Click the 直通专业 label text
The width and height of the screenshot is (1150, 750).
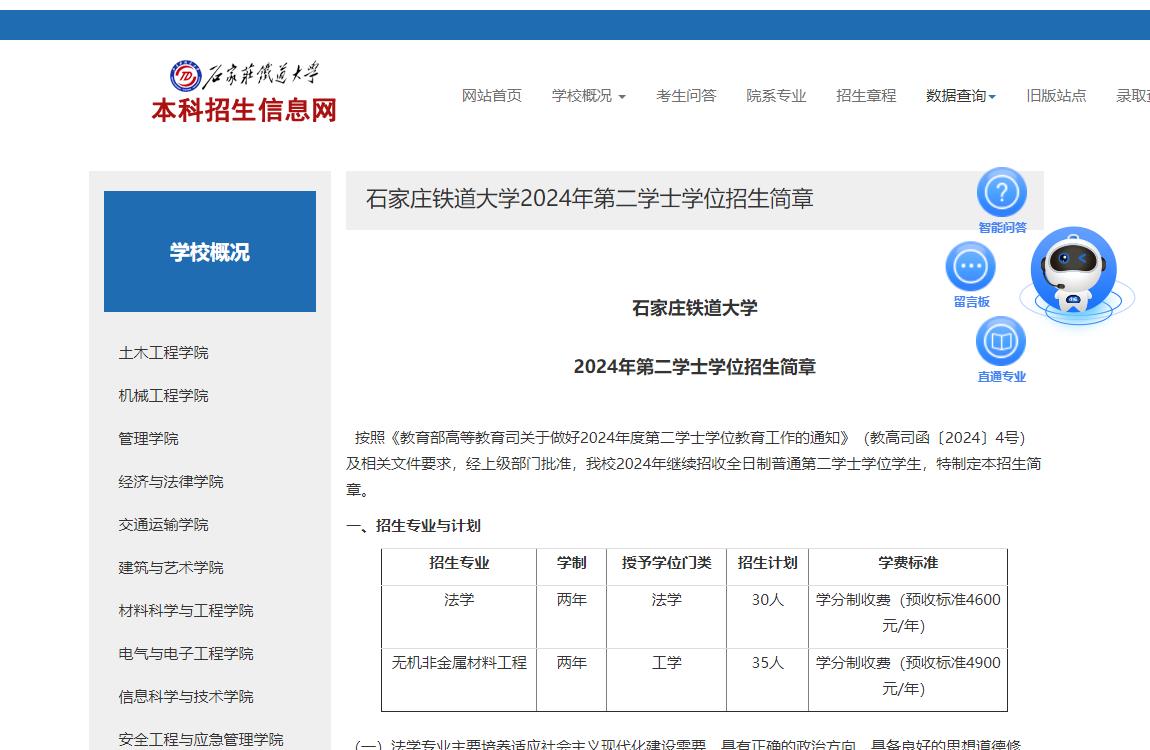tap(1002, 377)
